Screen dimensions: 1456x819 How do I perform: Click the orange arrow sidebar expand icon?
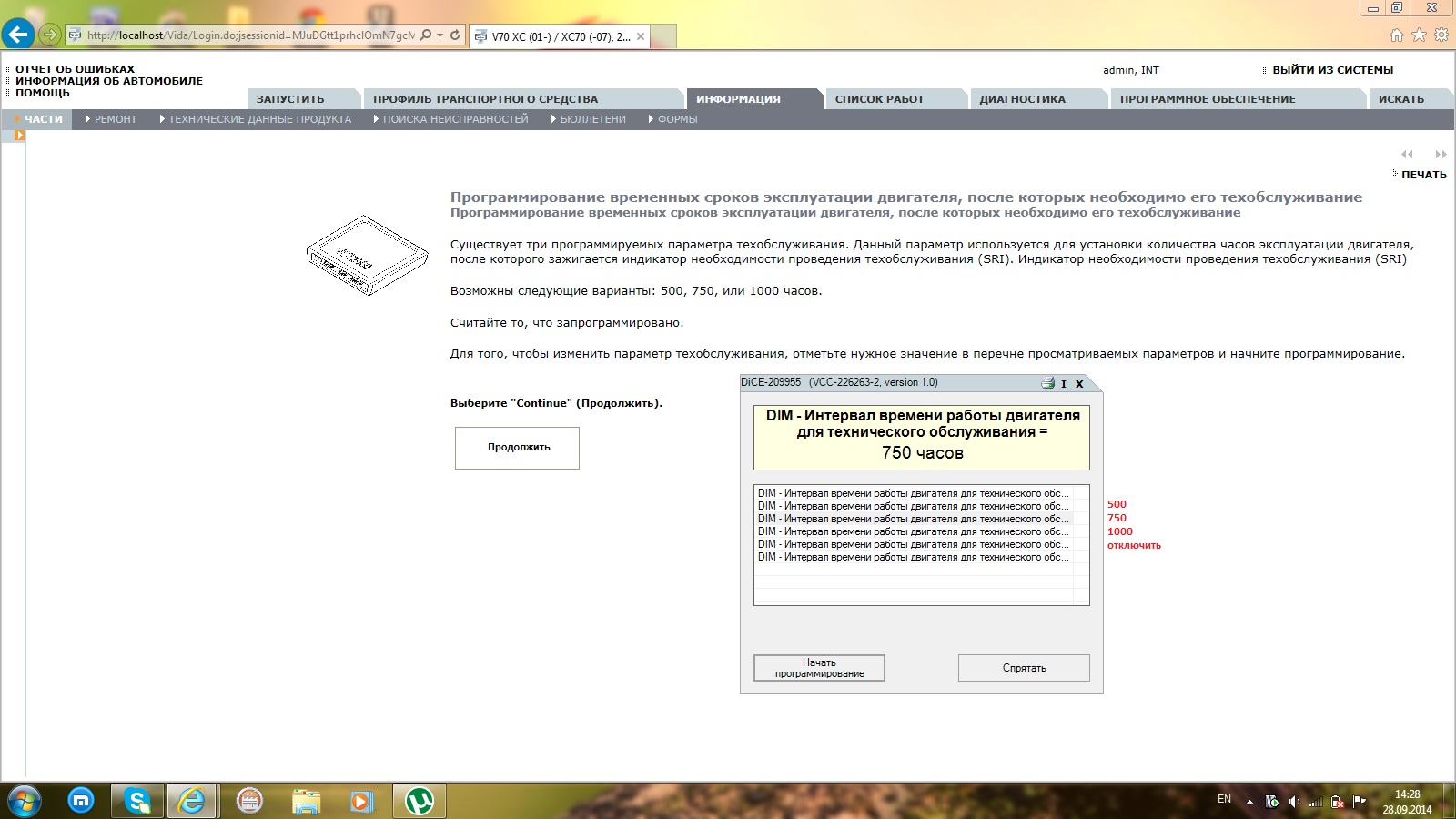19,135
